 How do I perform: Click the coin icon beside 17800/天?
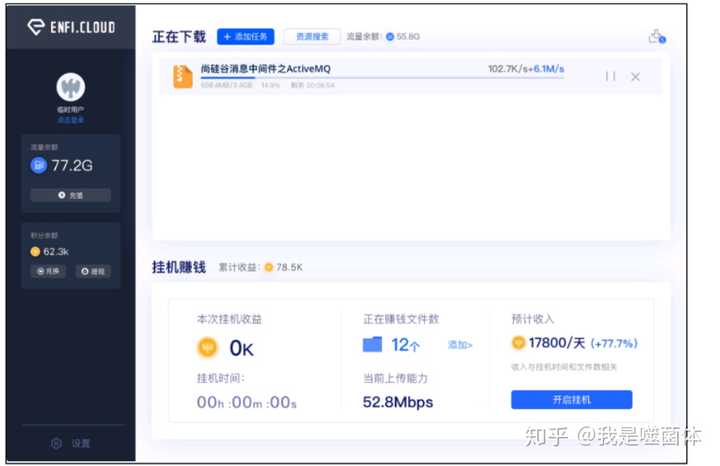pos(518,342)
